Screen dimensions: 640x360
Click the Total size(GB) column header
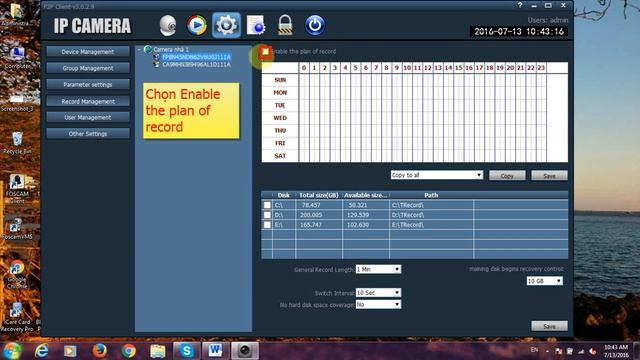pyautogui.click(x=319, y=195)
